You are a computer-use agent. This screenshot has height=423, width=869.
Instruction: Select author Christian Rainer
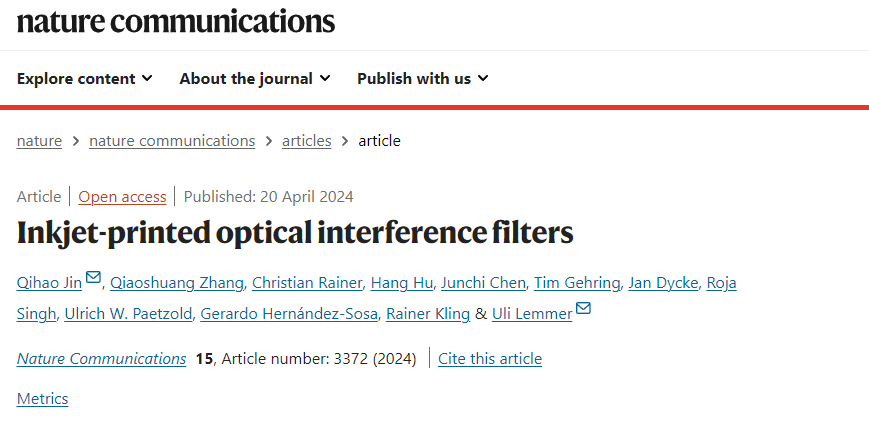pyautogui.click(x=307, y=283)
